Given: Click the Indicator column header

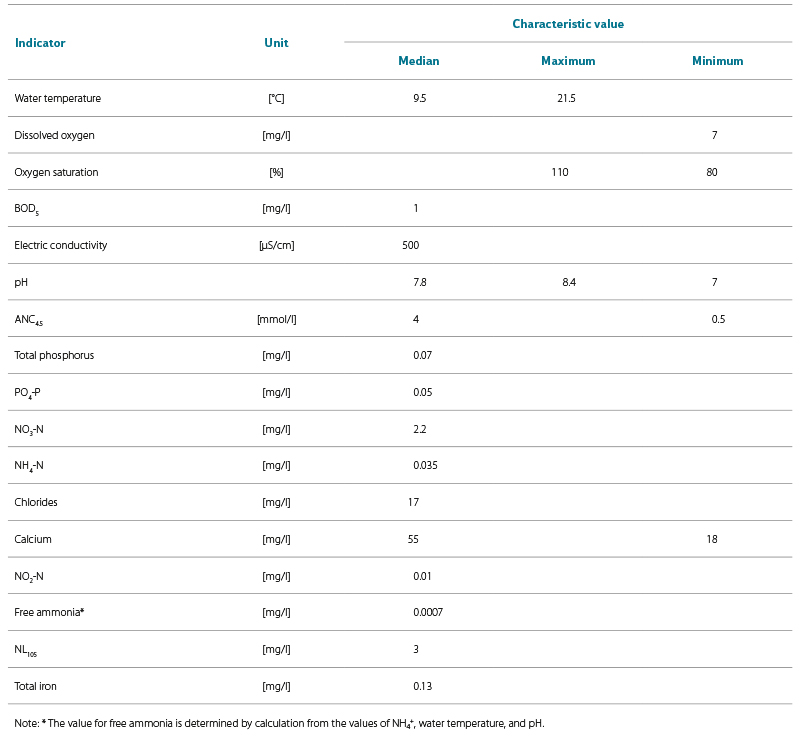Looking at the screenshot, I should tap(40, 43).
